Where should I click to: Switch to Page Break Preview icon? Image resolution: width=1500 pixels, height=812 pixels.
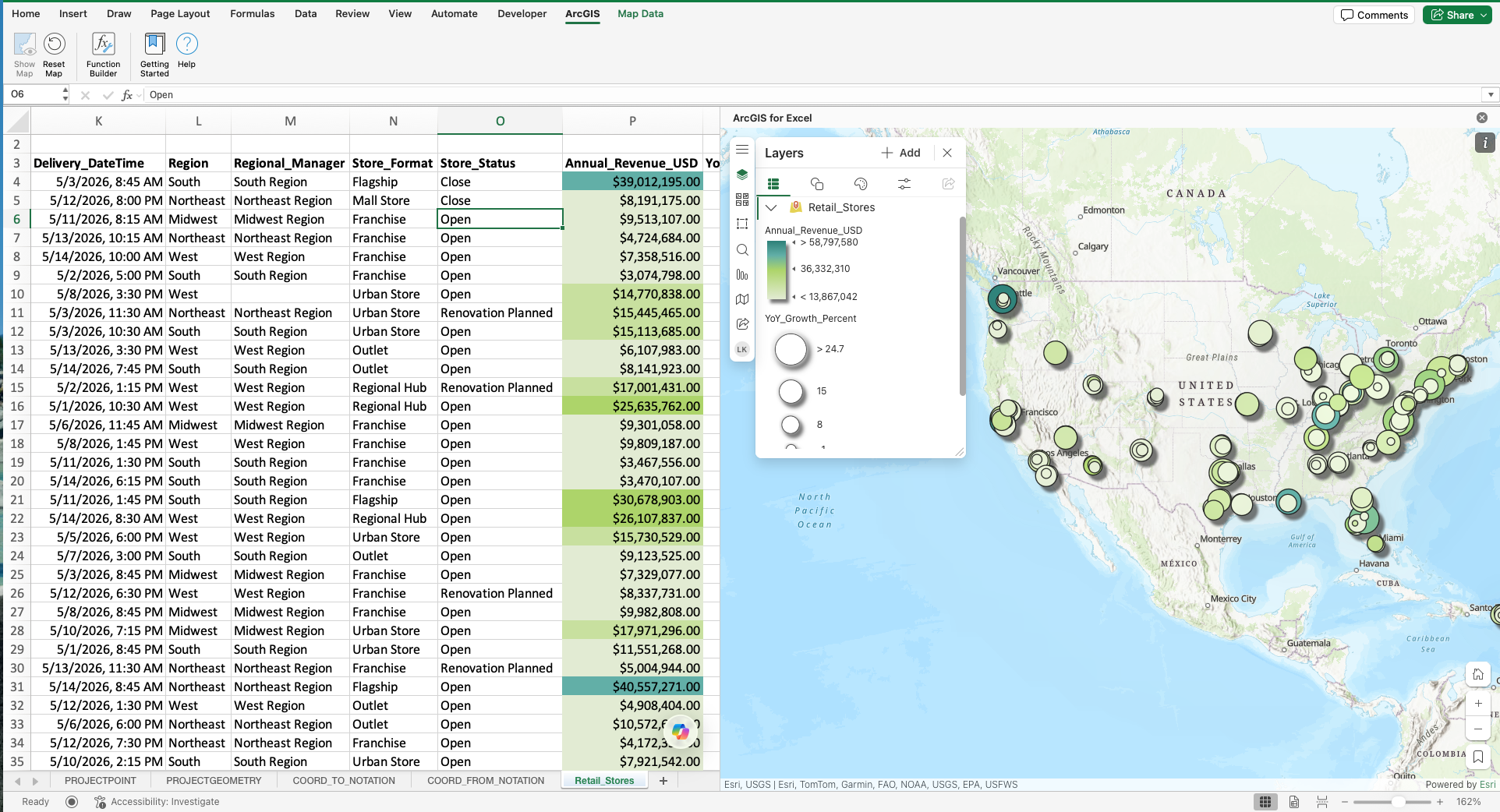pos(1322,802)
